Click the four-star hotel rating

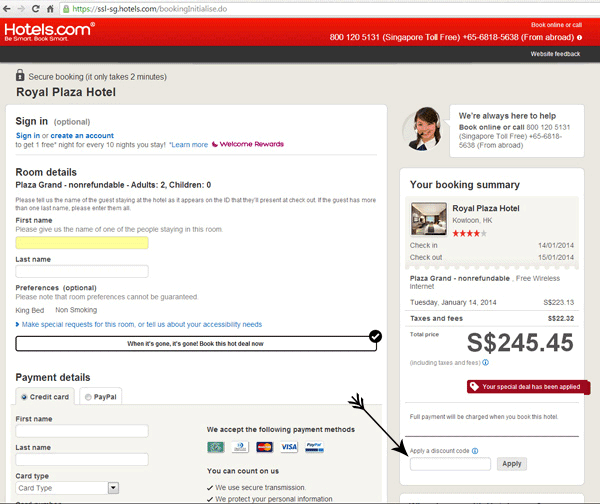click(x=470, y=233)
